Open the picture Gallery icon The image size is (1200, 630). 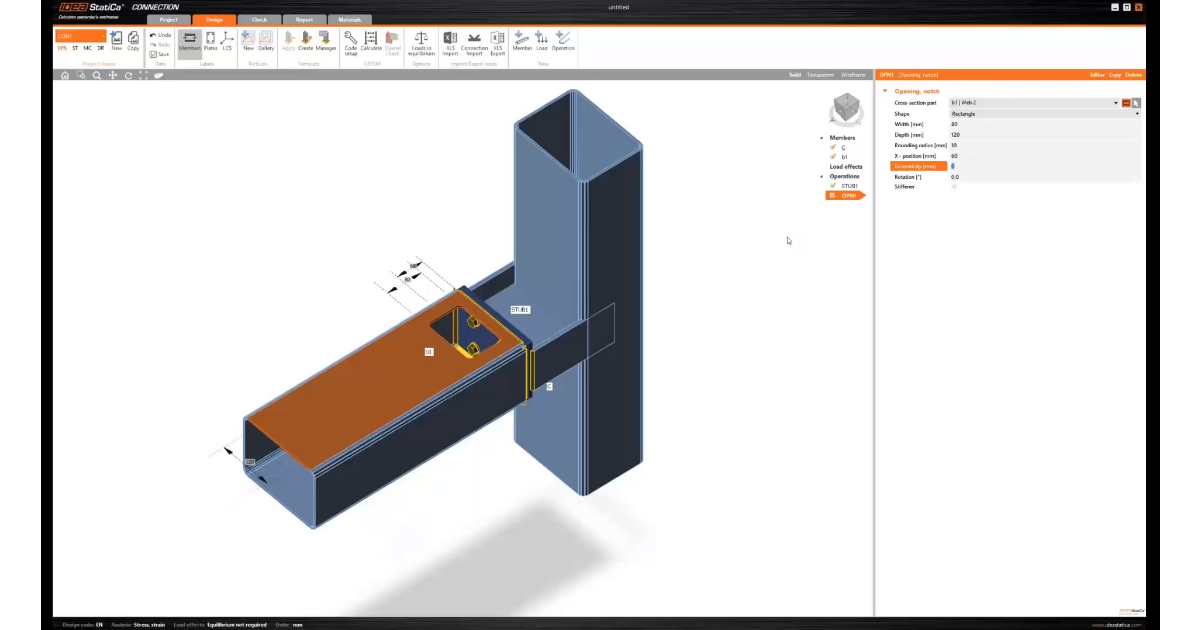tap(266, 39)
